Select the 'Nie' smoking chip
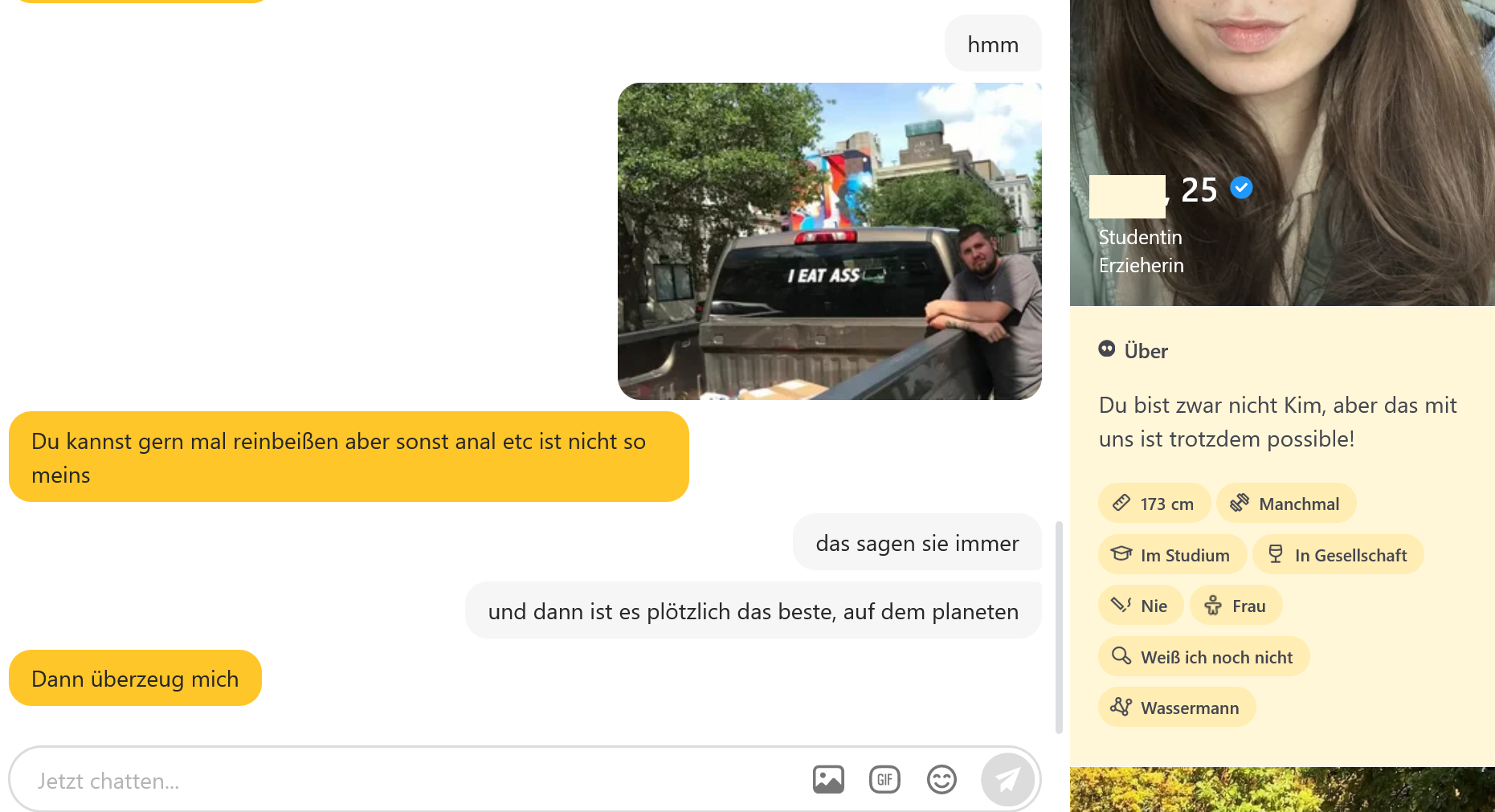 pyautogui.click(x=1141, y=606)
